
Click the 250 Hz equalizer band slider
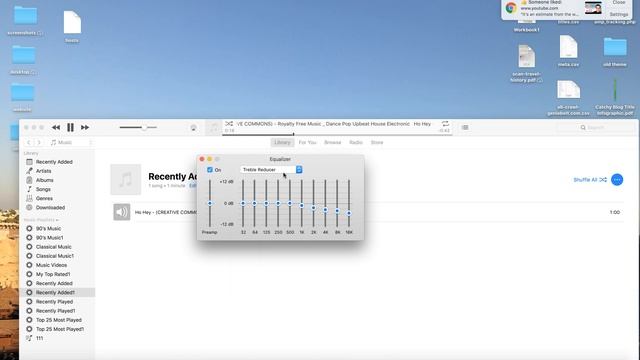click(x=278, y=203)
